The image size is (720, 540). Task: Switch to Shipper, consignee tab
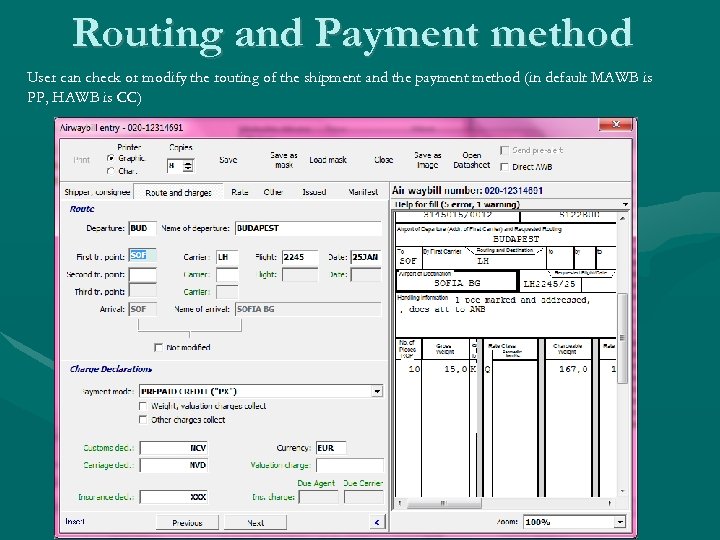pyautogui.click(x=97, y=192)
